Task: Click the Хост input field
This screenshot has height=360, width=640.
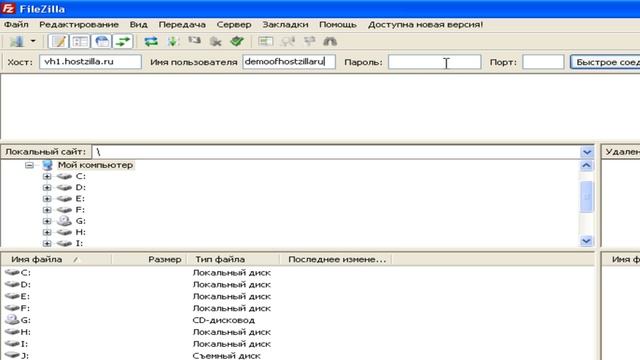Action: click(x=90, y=62)
